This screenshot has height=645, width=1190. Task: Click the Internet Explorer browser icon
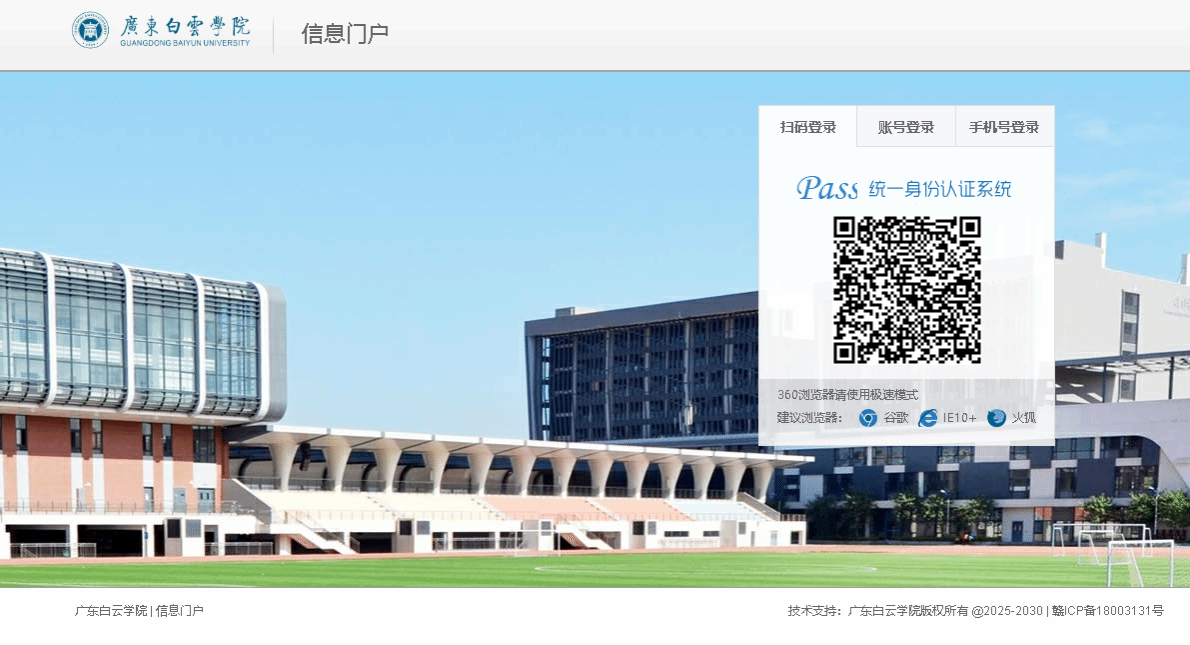(x=928, y=418)
